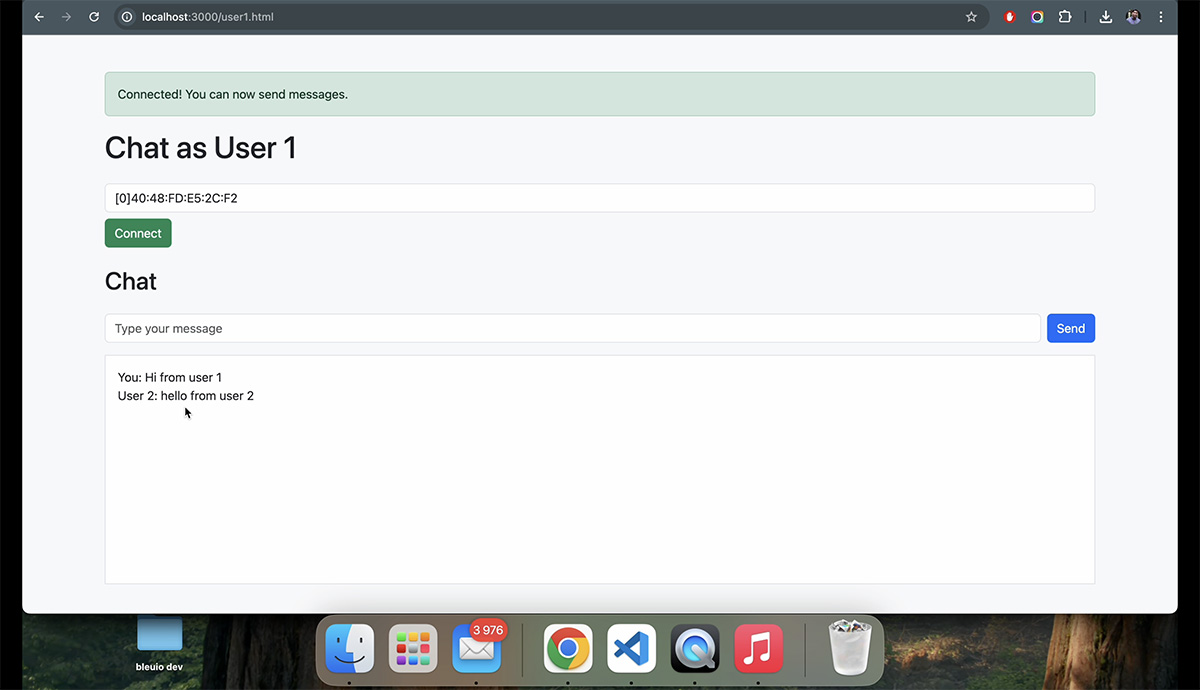
Task: Reload the page with the refresh icon
Action: (x=94, y=17)
